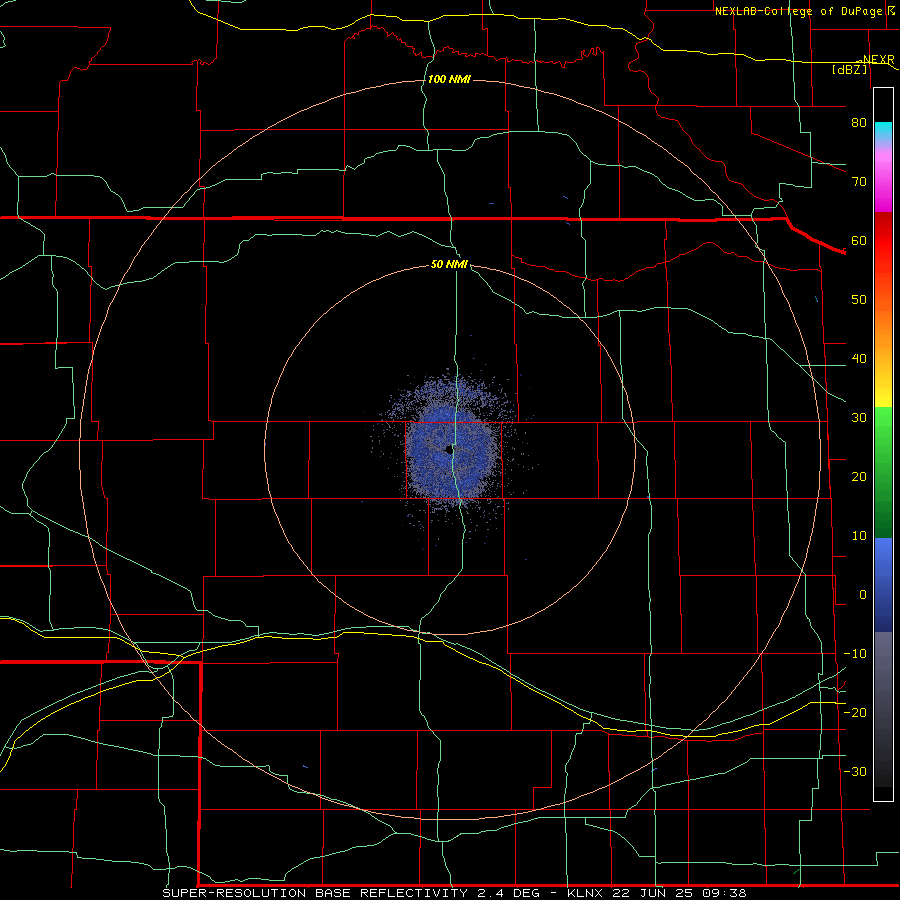The image size is (900, 900).
Task: Click the 70 dBZ scale value
Action: click(x=859, y=182)
